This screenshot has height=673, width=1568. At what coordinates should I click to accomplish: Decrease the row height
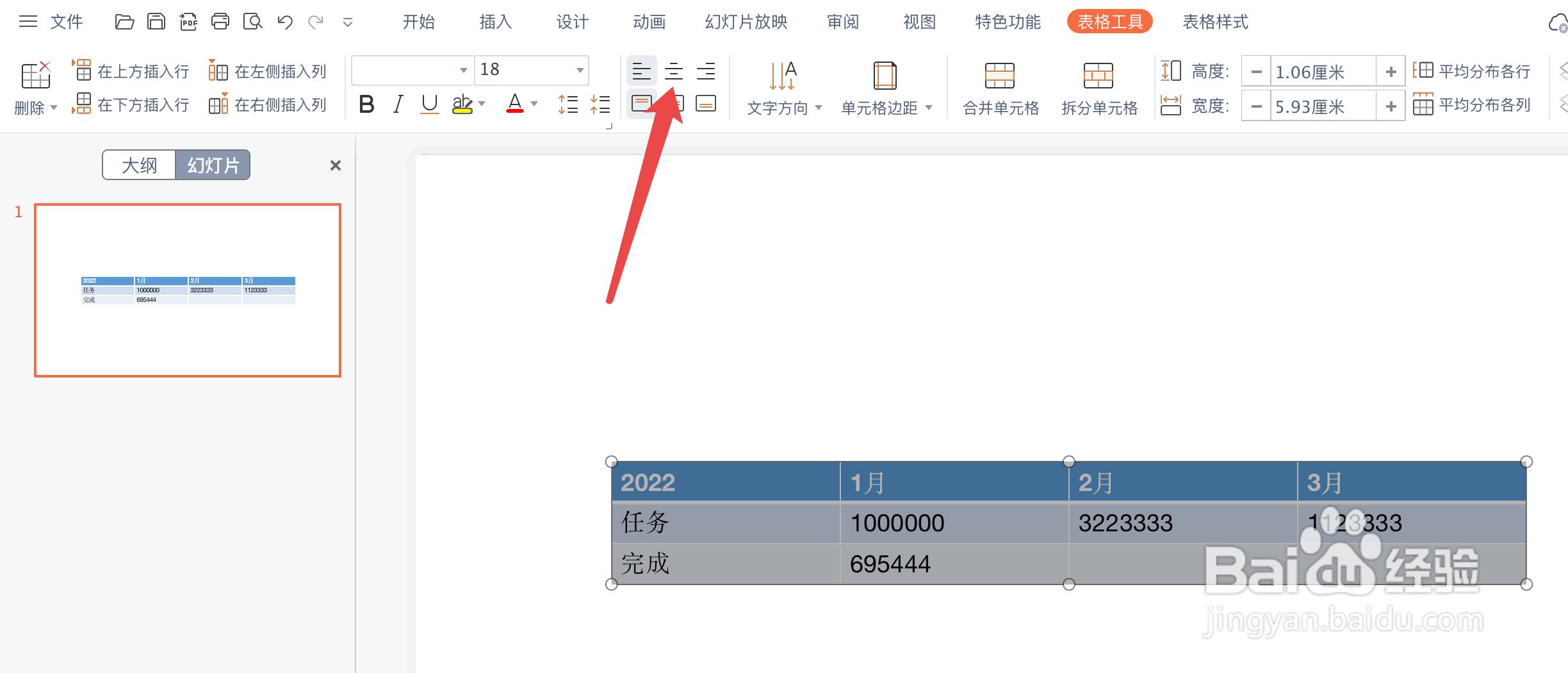[1256, 71]
